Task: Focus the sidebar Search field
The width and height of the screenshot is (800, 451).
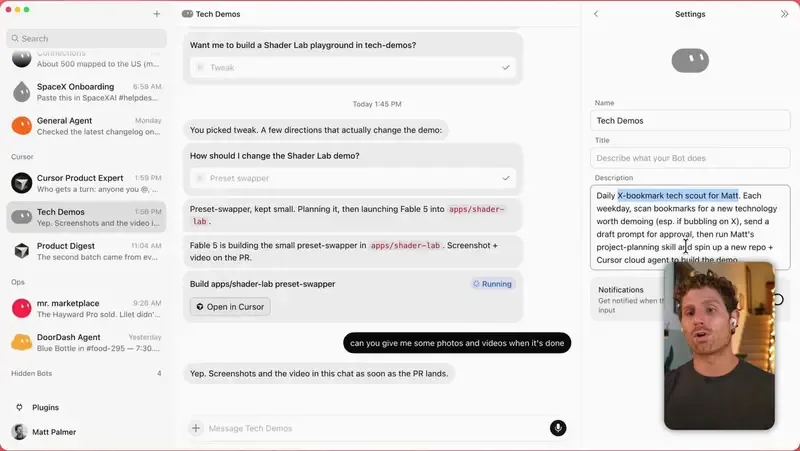Action: click(86, 38)
